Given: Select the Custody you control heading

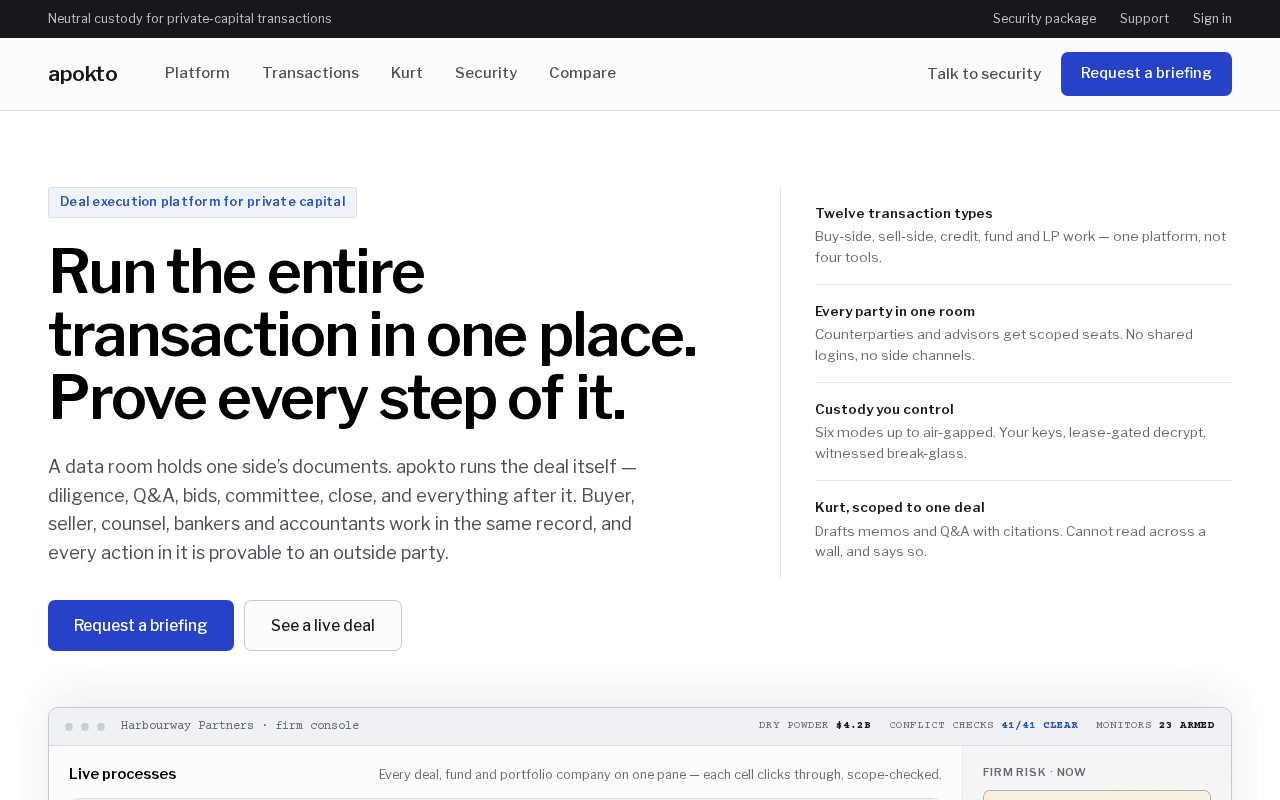Looking at the screenshot, I should point(884,409).
